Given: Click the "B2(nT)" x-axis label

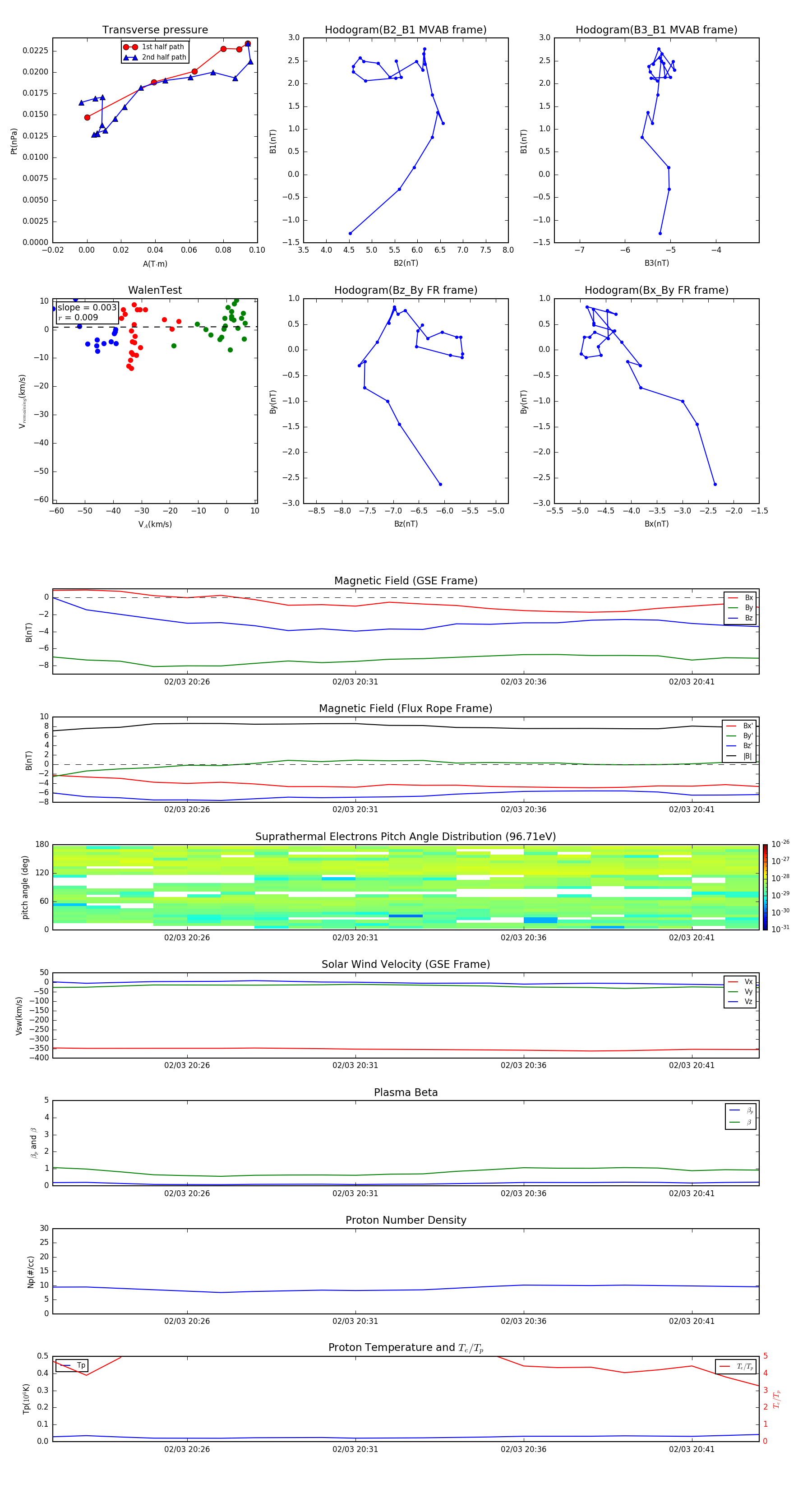Looking at the screenshot, I should pos(406,263).
